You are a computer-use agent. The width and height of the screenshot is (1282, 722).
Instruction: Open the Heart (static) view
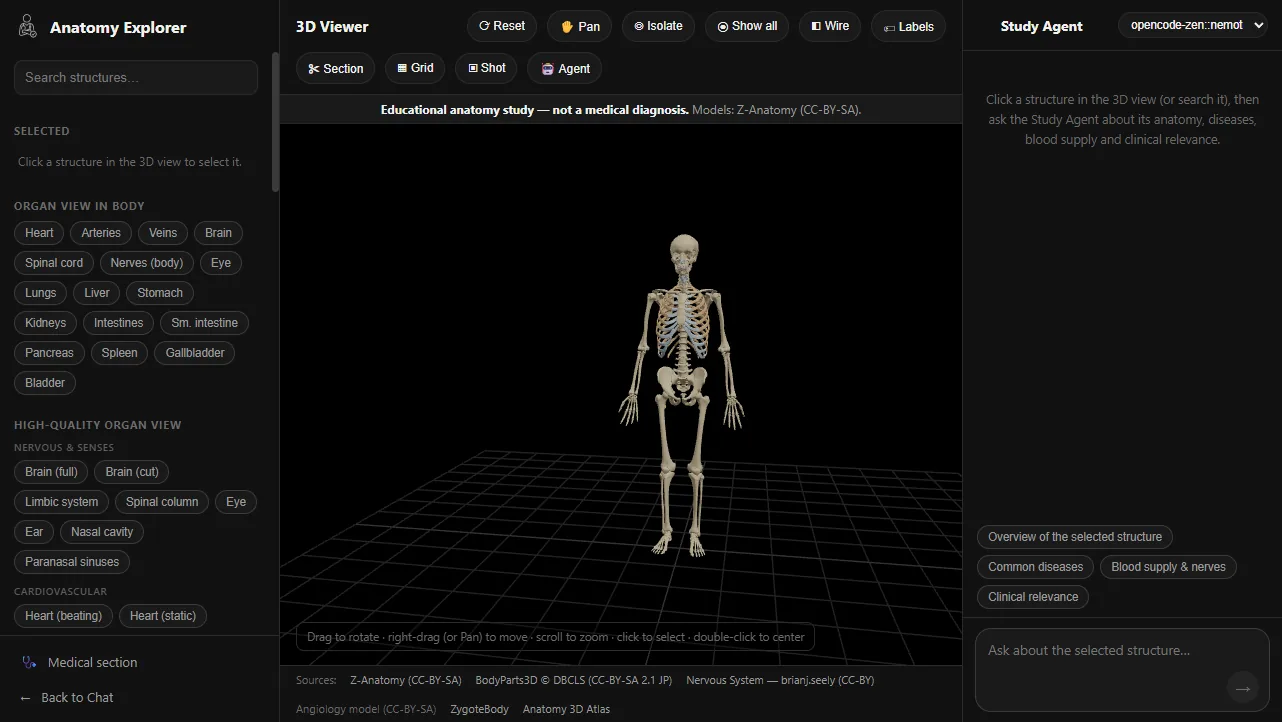click(x=163, y=616)
